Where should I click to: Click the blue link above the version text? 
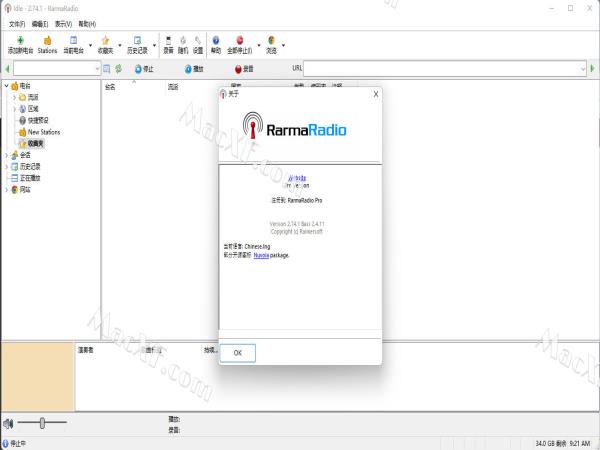297,178
